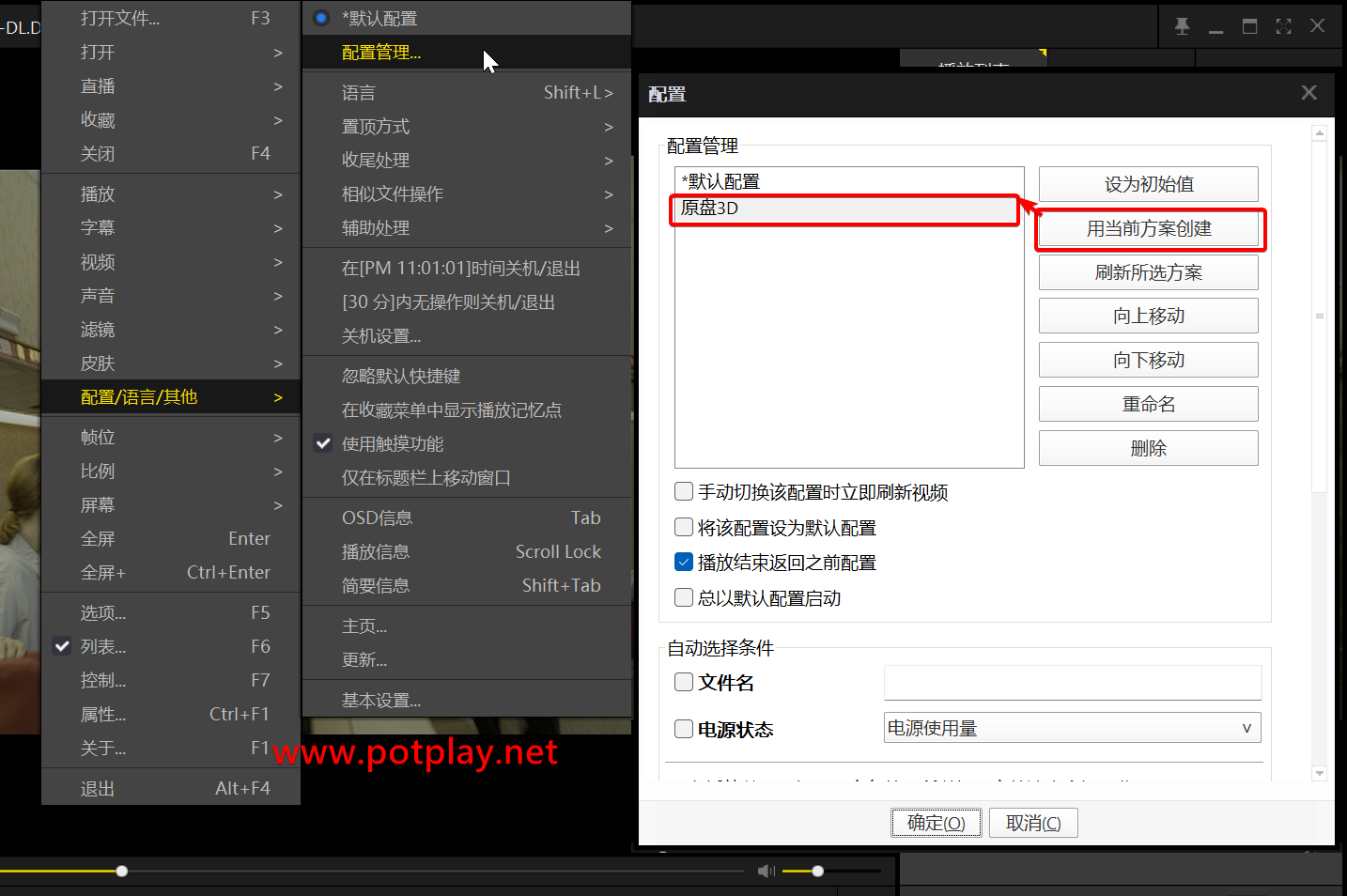Mute audio with the speaker icon
The height and width of the screenshot is (896, 1347).
(766, 871)
